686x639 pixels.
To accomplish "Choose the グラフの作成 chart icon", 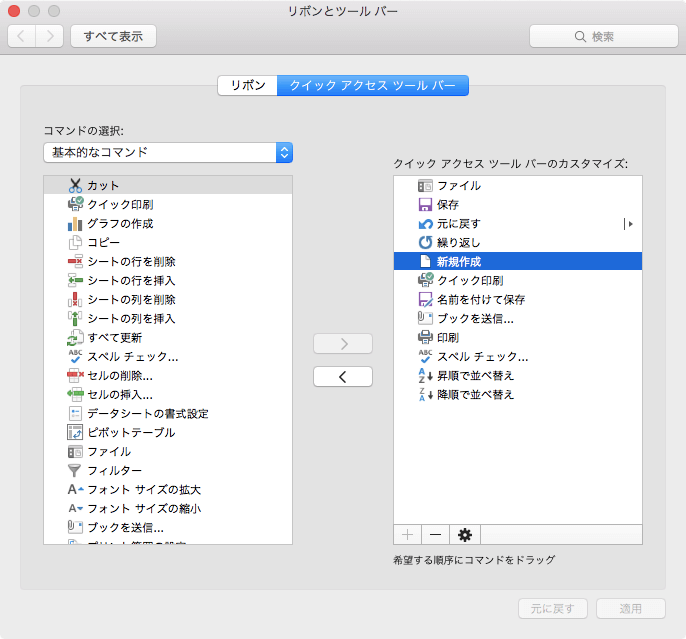I will [75, 223].
